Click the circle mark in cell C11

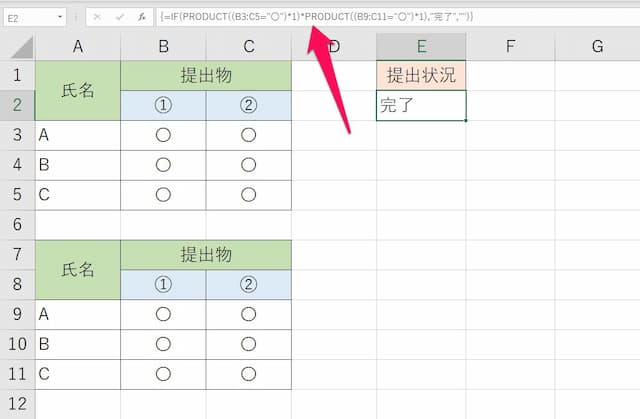(x=248, y=375)
